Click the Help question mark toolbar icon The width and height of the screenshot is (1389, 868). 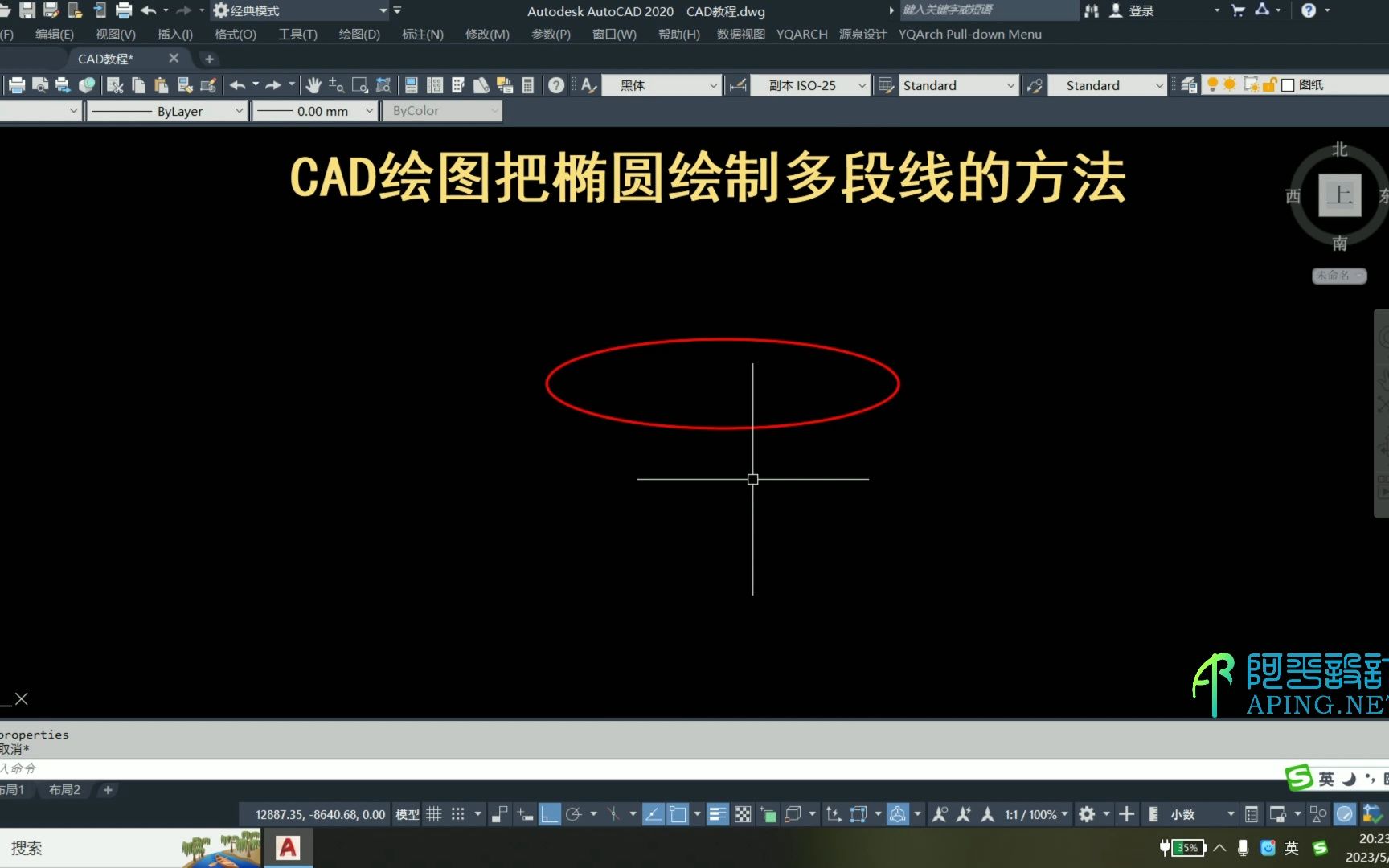(556, 85)
